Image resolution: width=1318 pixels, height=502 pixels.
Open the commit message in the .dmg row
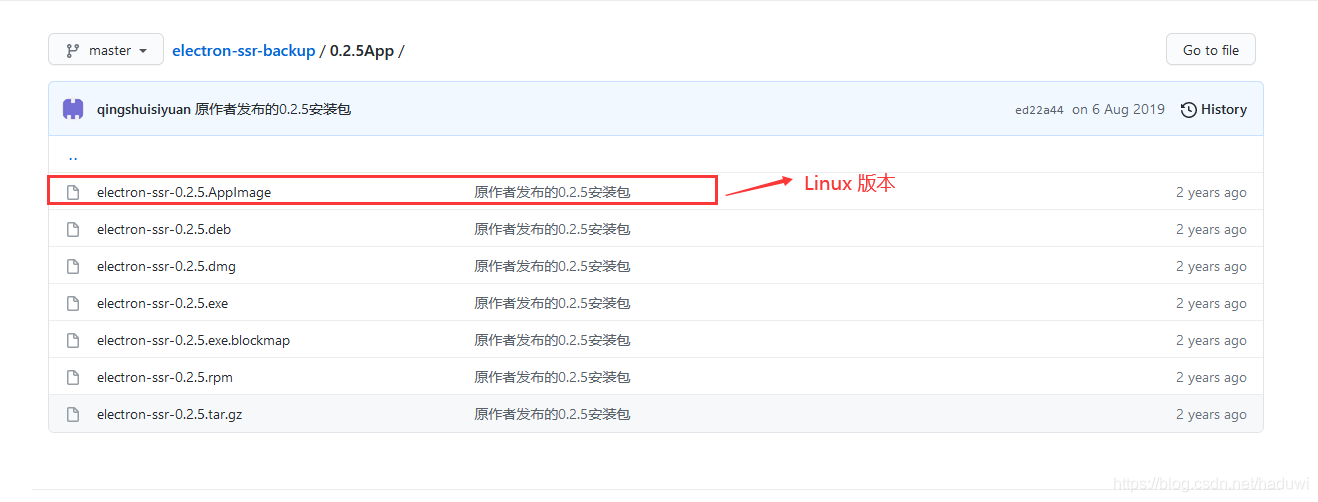pyautogui.click(x=552, y=266)
